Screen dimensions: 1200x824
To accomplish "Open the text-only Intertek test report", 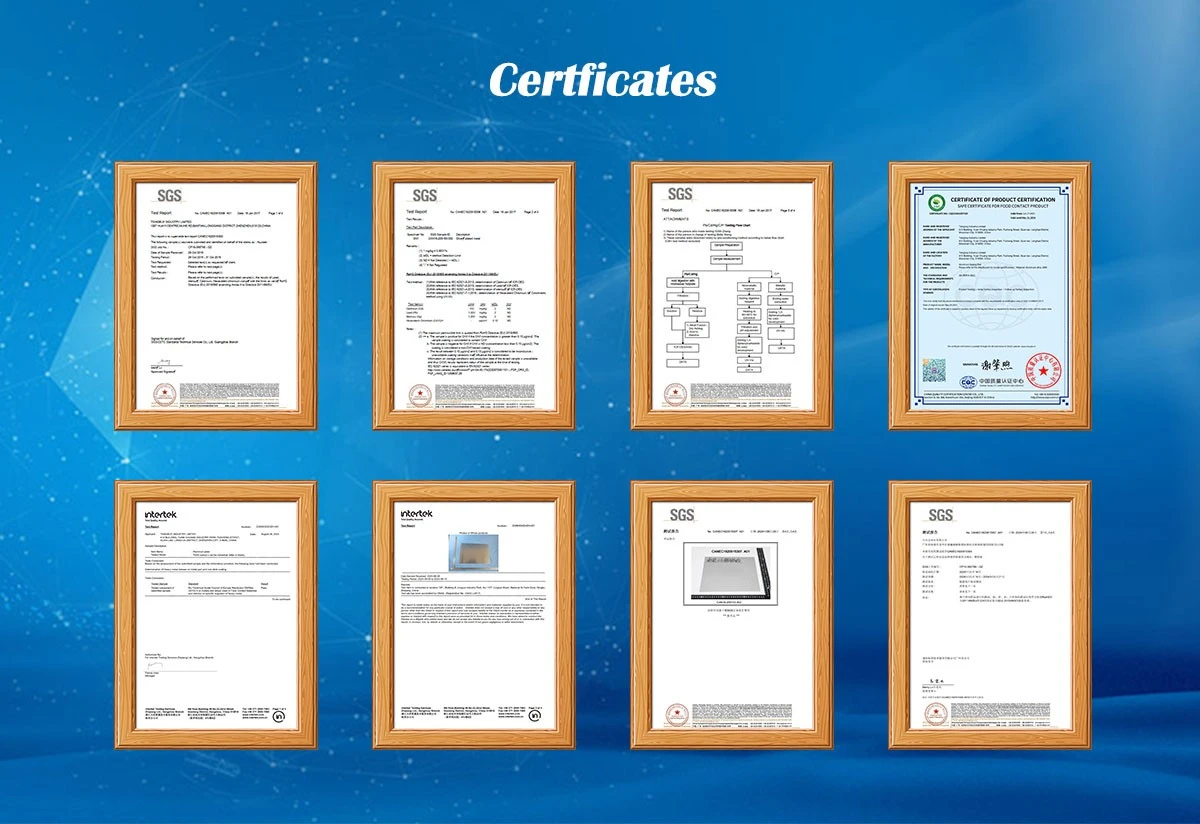I will pos(215,614).
